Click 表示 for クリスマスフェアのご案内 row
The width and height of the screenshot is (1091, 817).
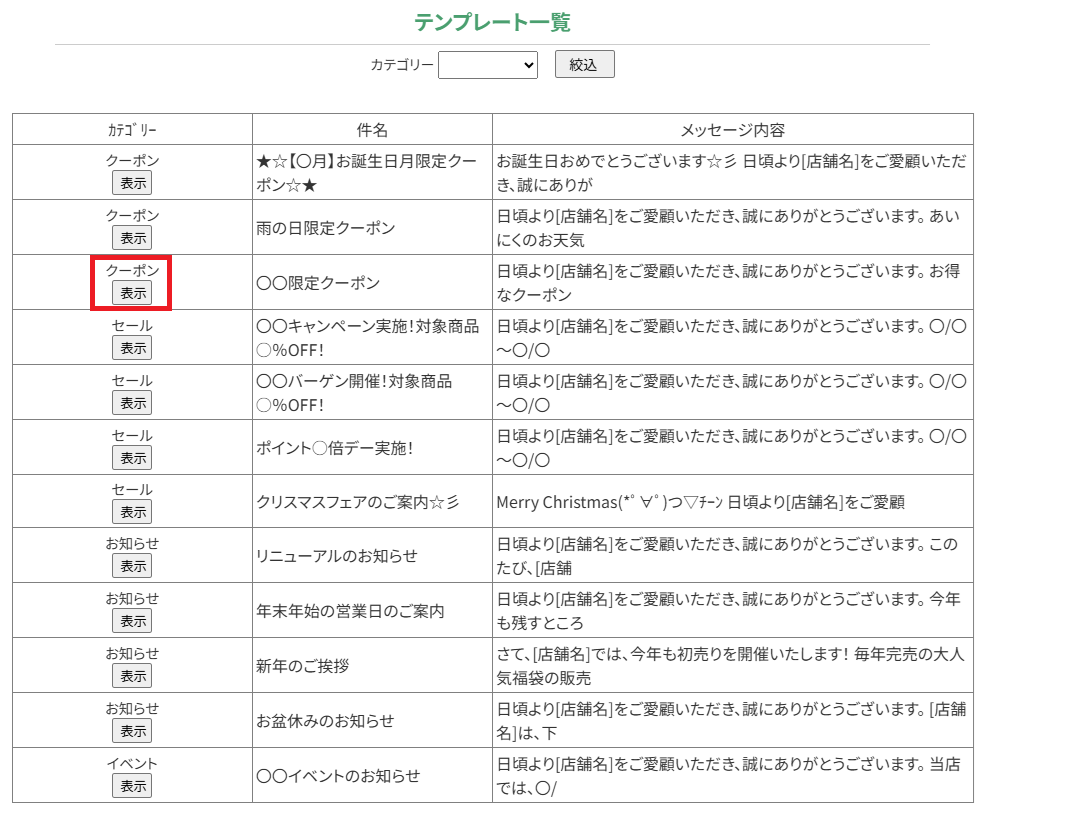point(132,512)
